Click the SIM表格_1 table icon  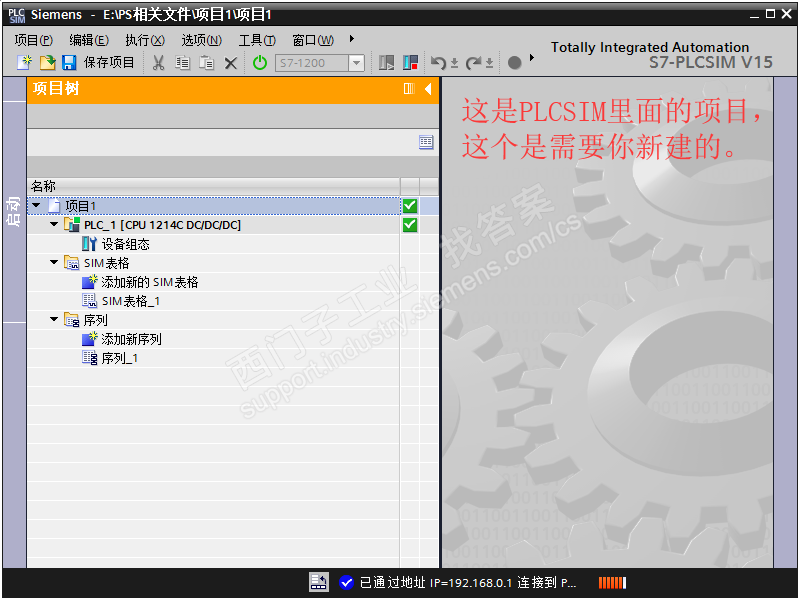point(89,301)
